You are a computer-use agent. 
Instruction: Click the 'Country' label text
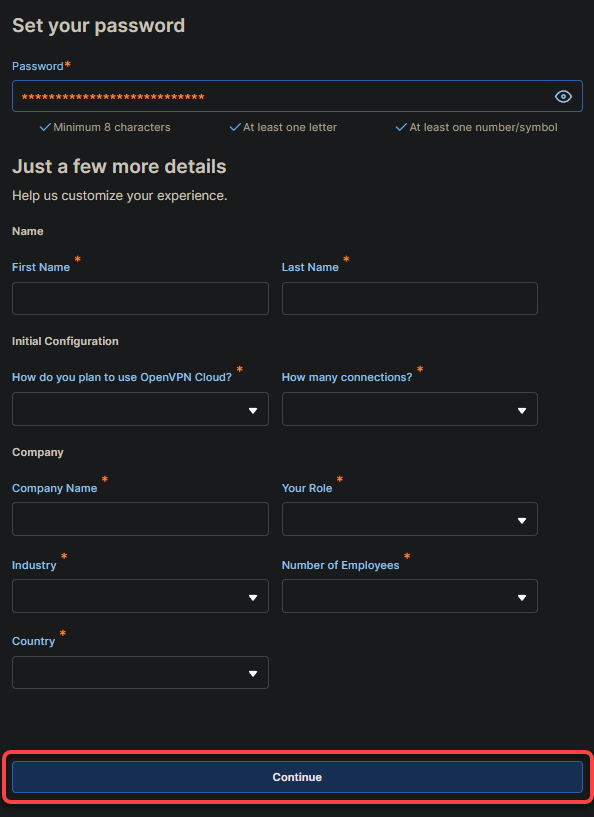pyautogui.click(x=33, y=641)
